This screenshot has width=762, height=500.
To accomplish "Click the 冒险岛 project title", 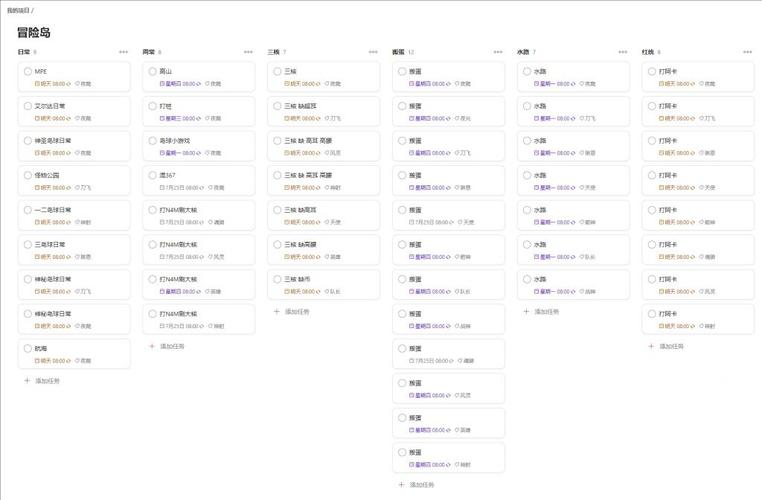I will click(34, 33).
